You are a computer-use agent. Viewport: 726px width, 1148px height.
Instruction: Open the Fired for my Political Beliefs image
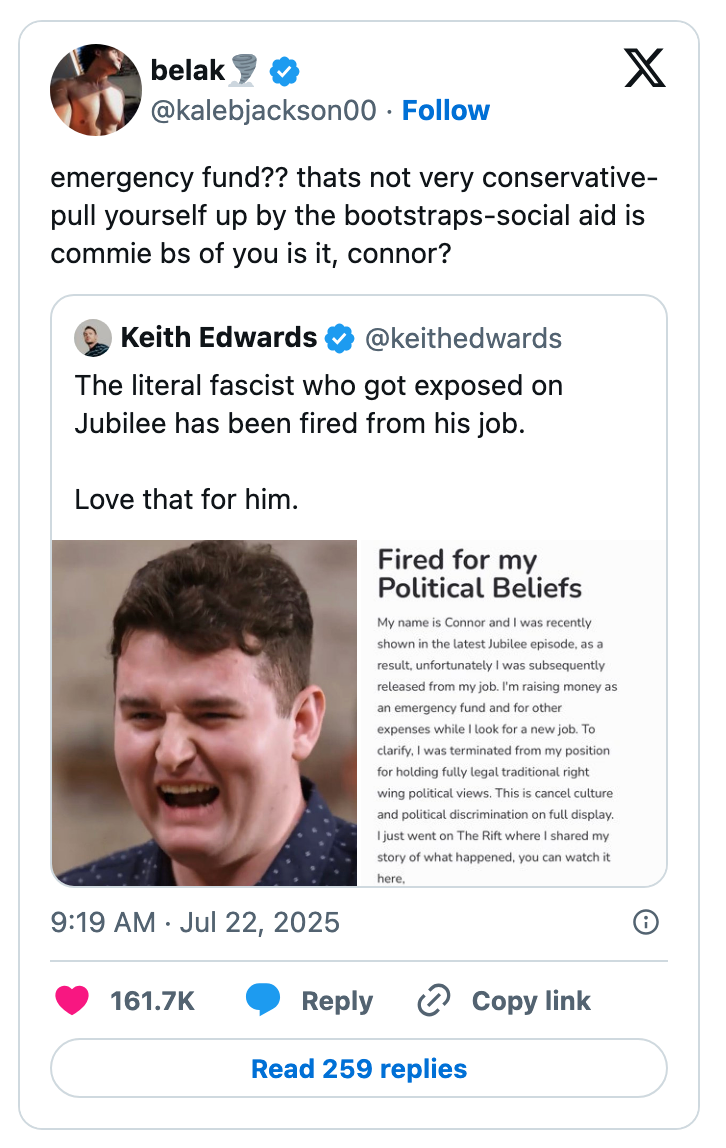coord(512,713)
